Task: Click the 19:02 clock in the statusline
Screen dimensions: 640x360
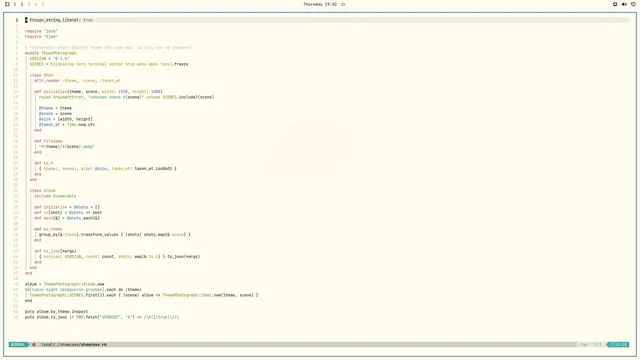Action: (x=618, y=344)
